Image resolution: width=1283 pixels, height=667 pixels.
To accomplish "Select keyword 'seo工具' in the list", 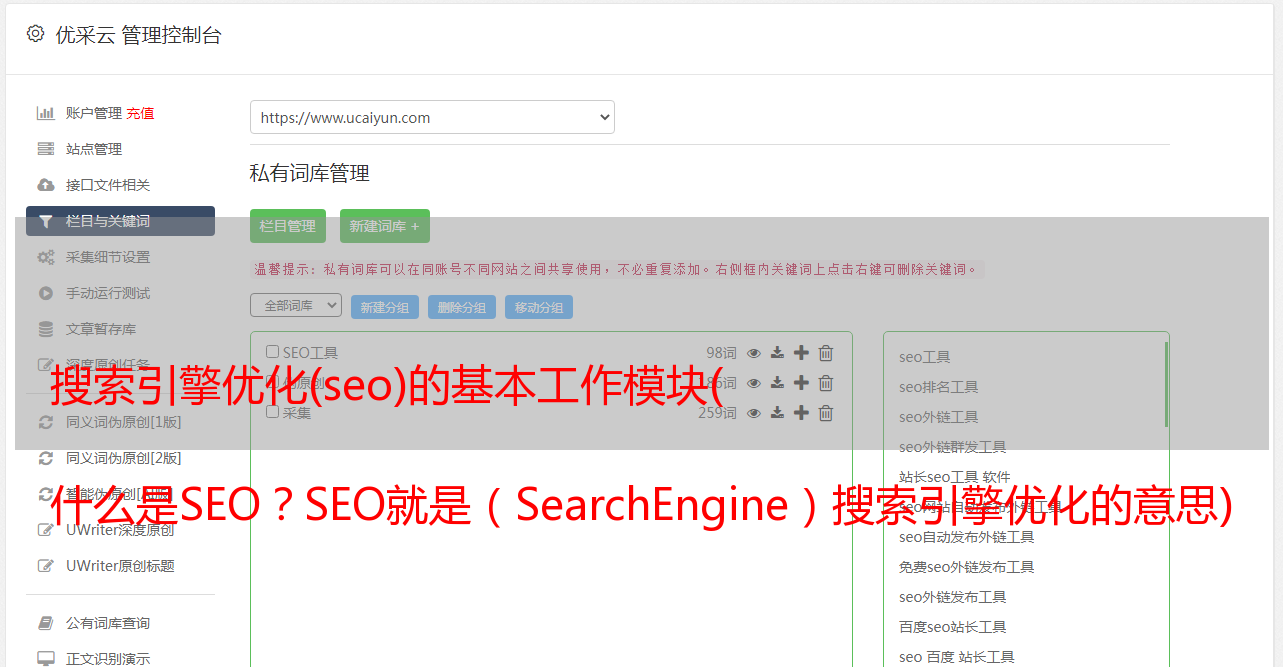I will tap(925, 357).
